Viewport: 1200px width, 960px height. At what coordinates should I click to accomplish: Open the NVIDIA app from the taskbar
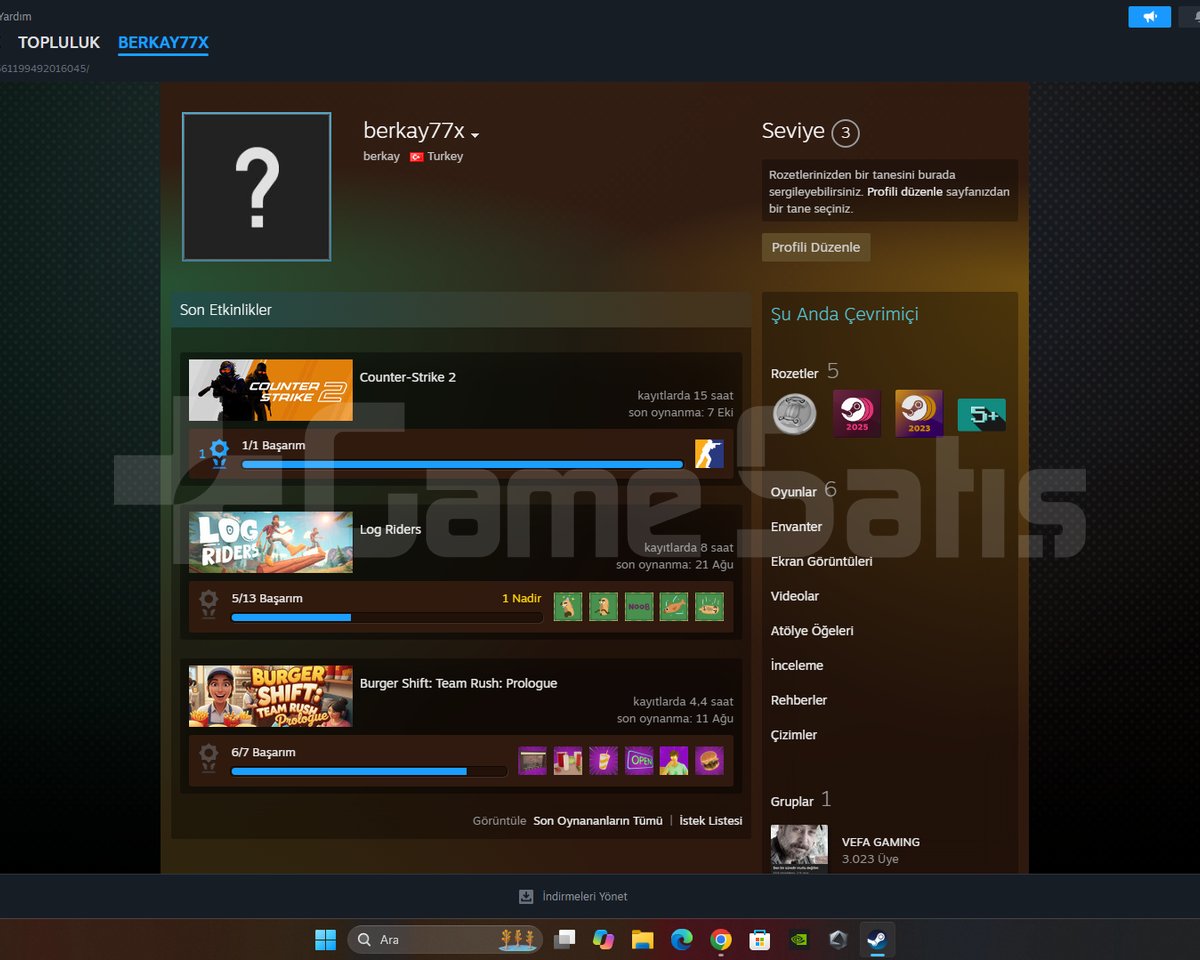tap(799, 939)
